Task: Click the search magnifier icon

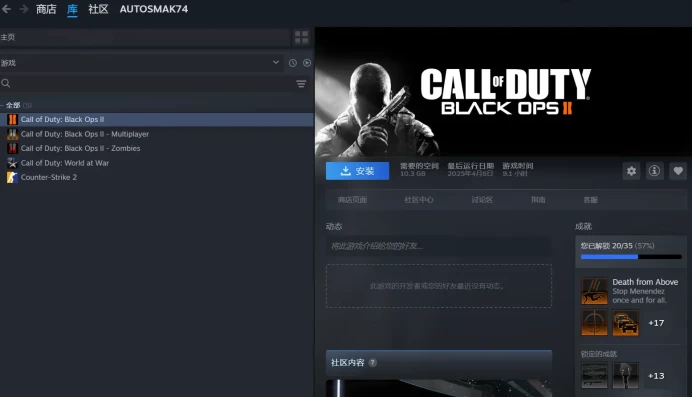Action: (x=6, y=83)
